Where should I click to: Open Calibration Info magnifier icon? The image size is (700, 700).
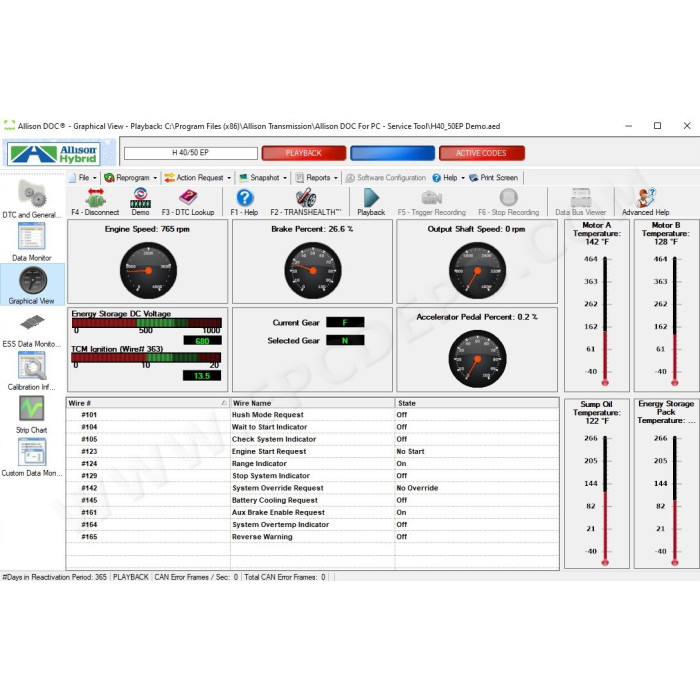pos(32,366)
